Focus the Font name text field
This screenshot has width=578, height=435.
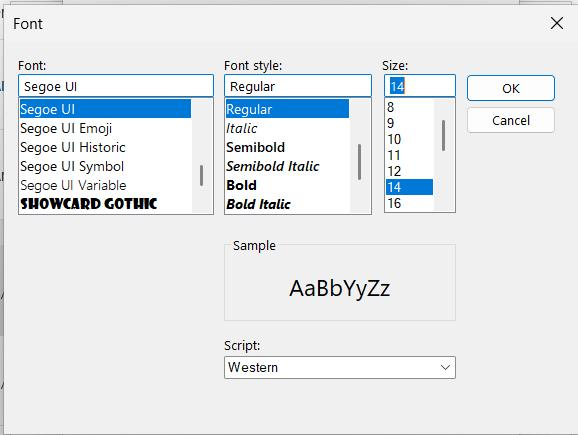[116, 86]
